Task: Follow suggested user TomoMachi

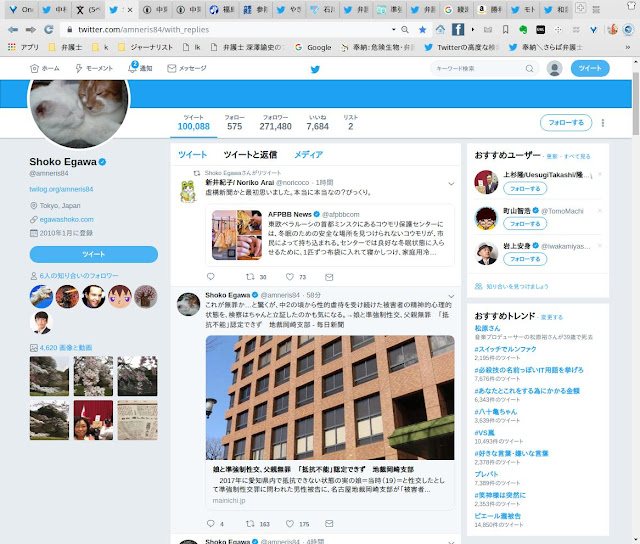Action: pyautogui.click(x=525, y=224)
